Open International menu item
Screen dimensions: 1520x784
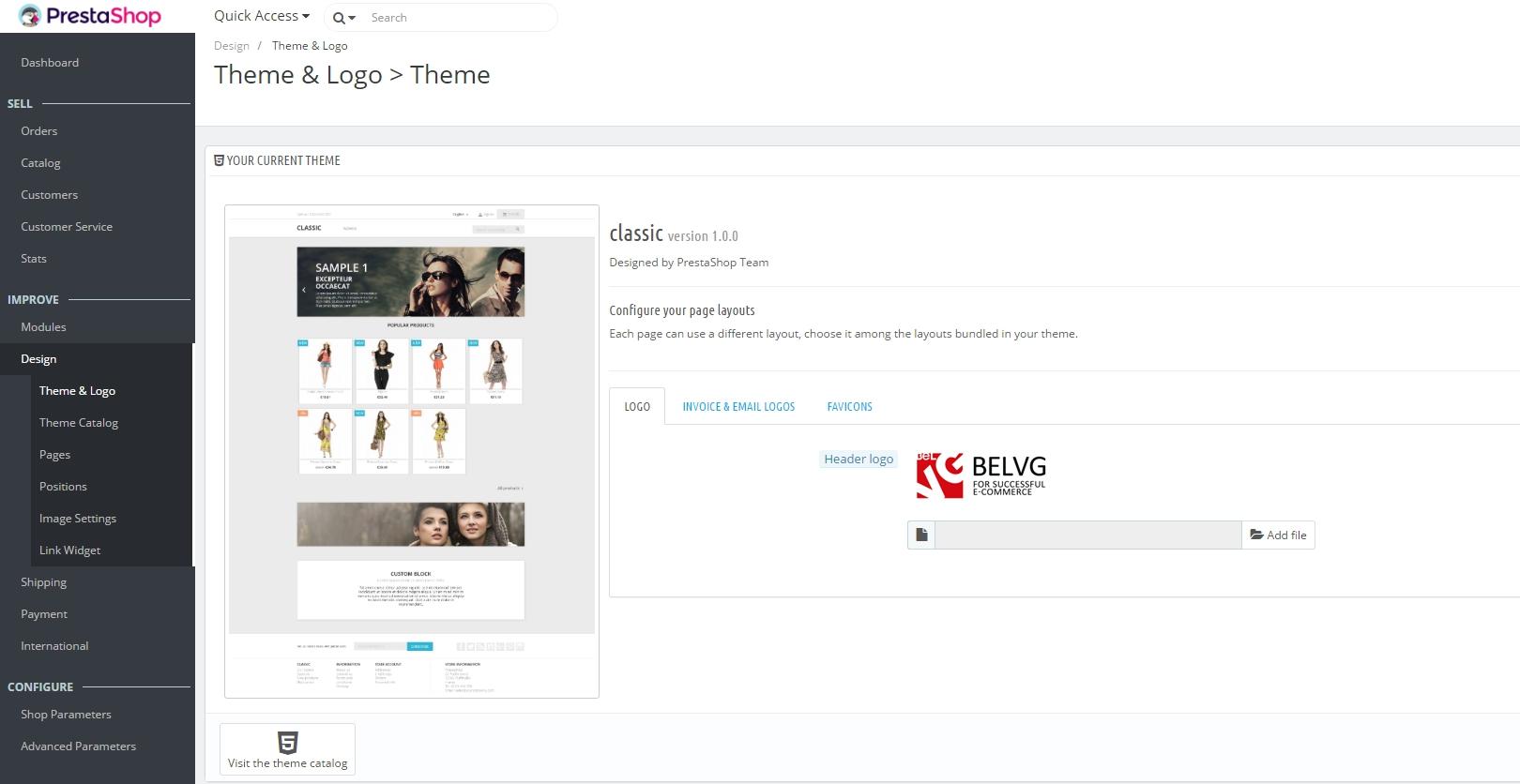point(54,646)
